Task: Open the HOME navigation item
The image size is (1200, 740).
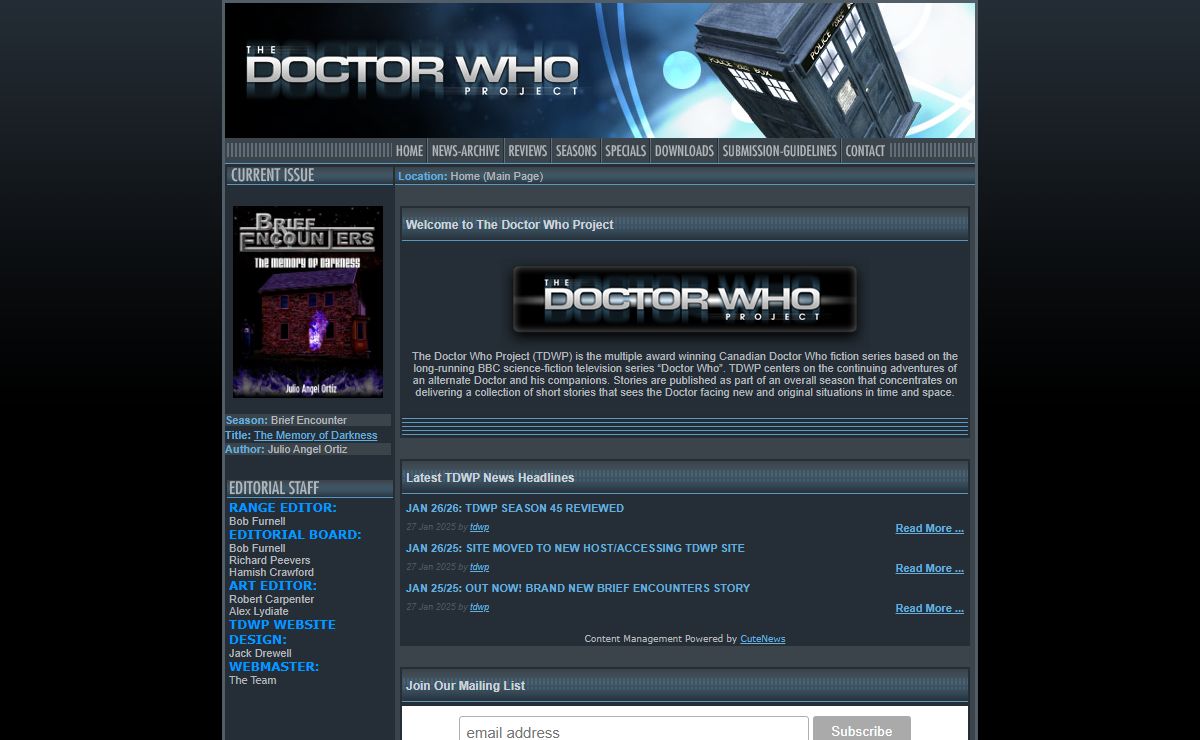Action: [x=409, y=151]
